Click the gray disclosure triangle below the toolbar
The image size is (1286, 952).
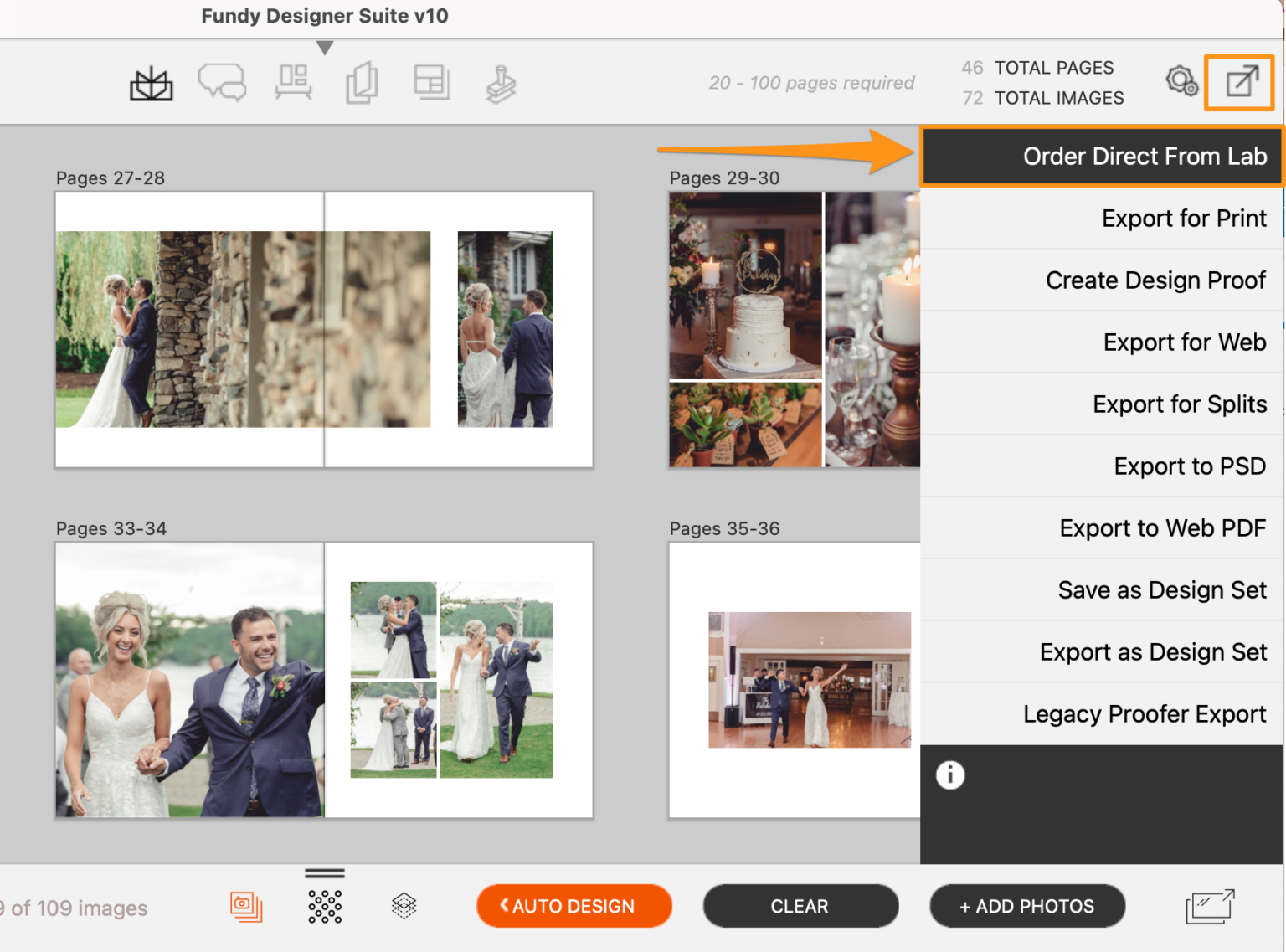point(325,47)
